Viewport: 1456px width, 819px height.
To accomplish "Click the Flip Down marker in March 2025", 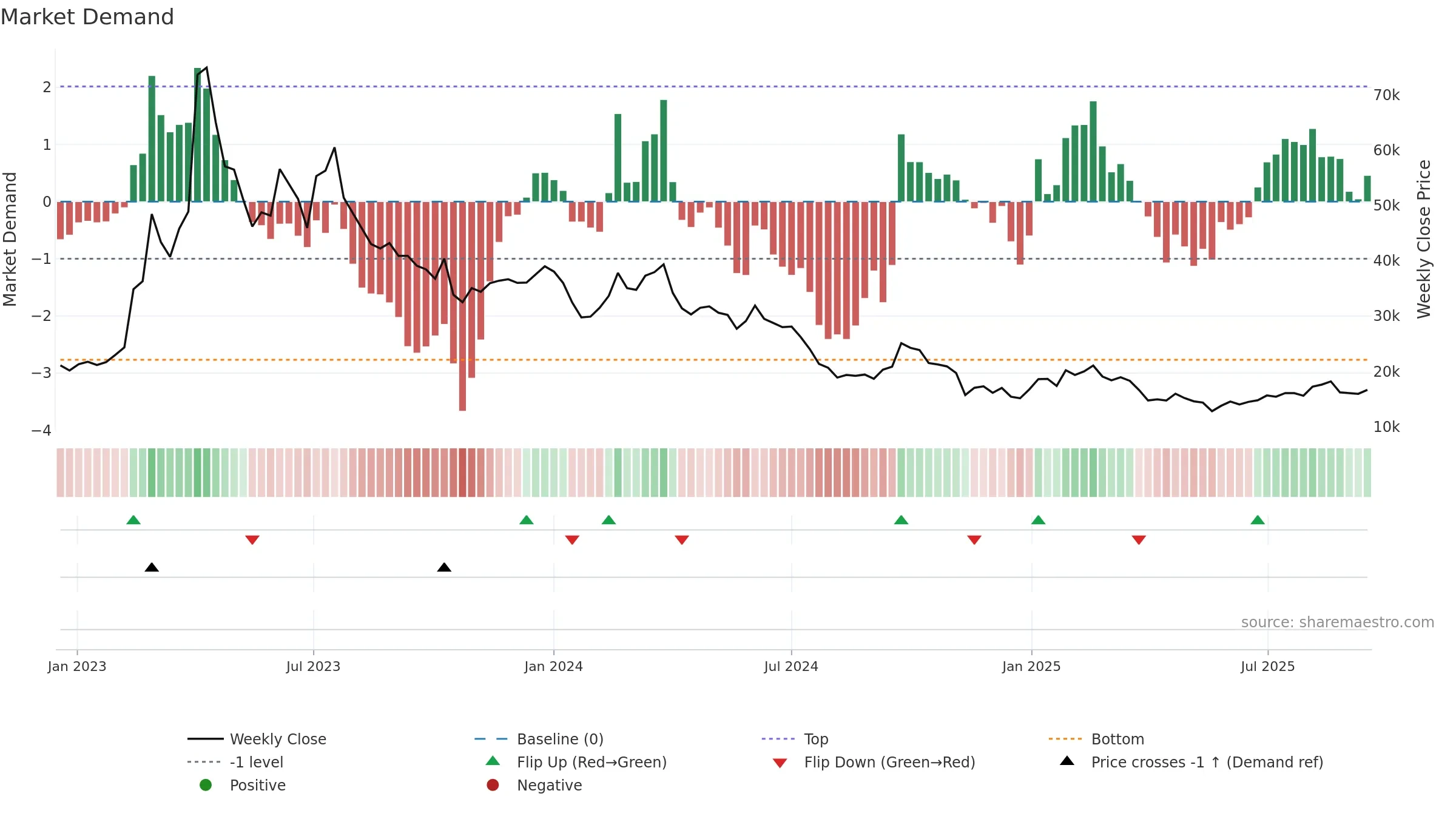I will [1139, 540].
